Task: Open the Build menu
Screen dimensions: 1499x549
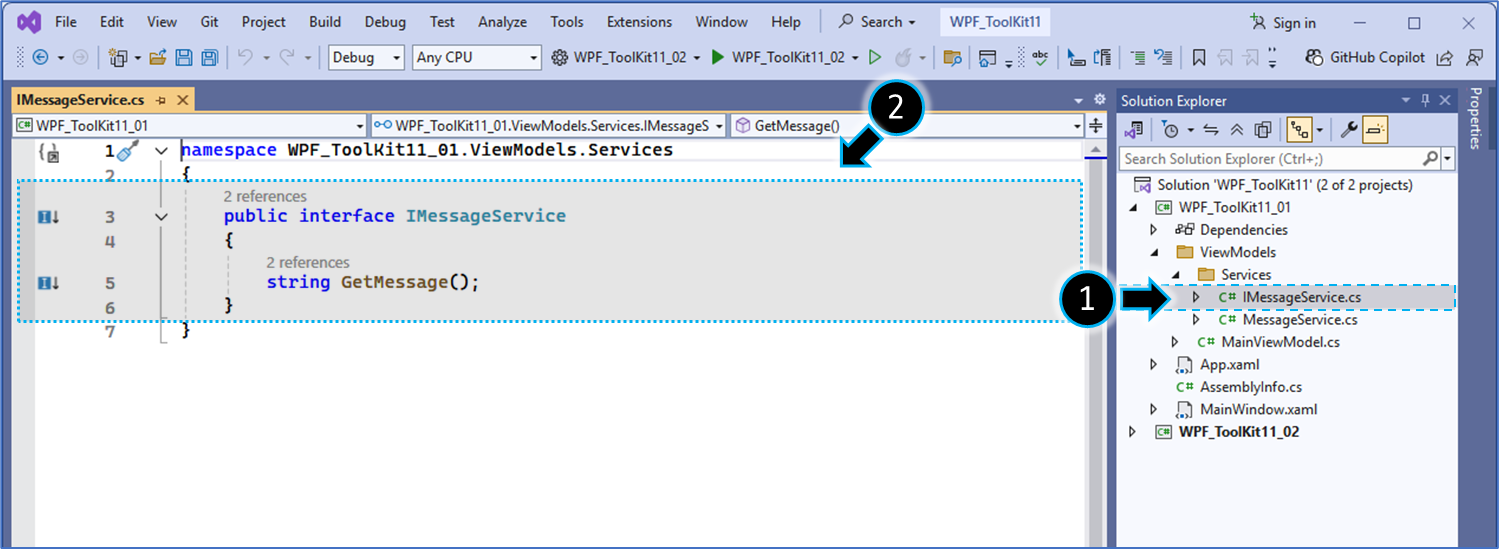Action: (324, 22)
